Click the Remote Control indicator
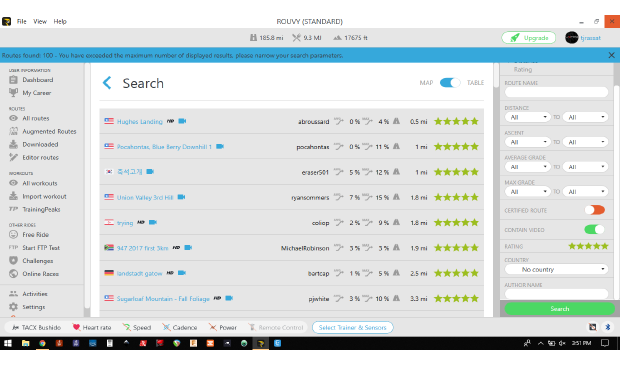Viewport: 620px width, 365px height. [x=276, y=327]
